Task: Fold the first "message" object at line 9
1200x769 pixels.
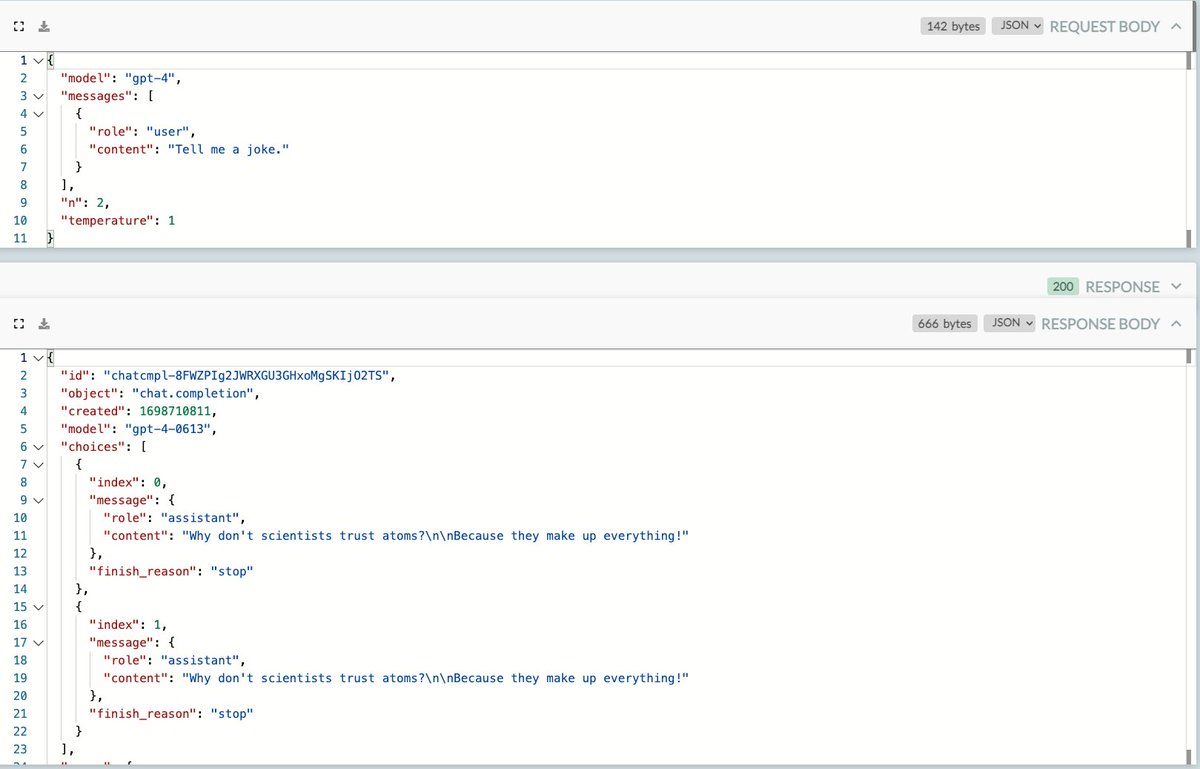Action: coord(38,500)
